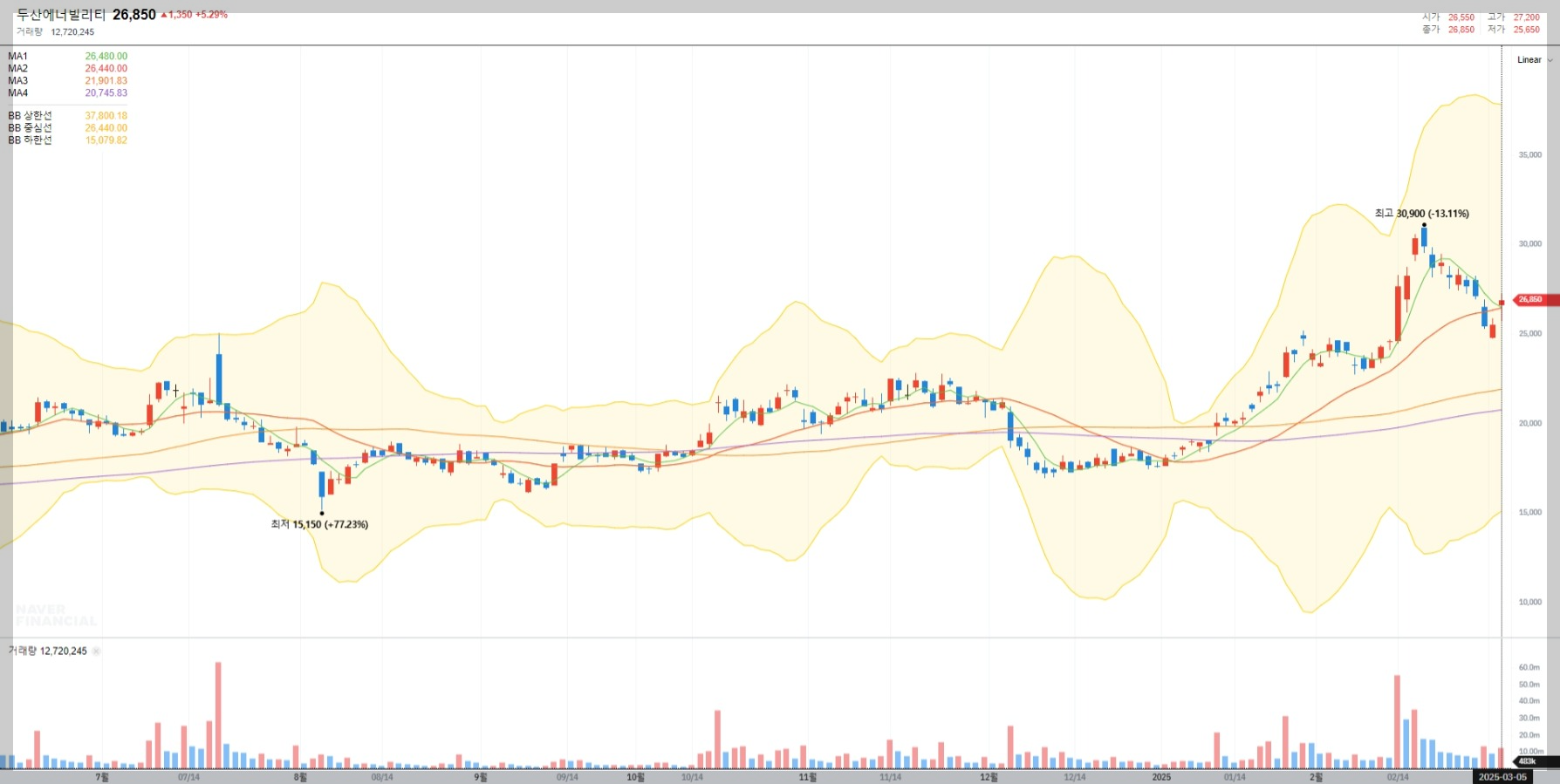Click the 최고 30,900 (-13.11%) high marker label
The height and width of the screenshot is (784, 1560).
coord(1421,214)
